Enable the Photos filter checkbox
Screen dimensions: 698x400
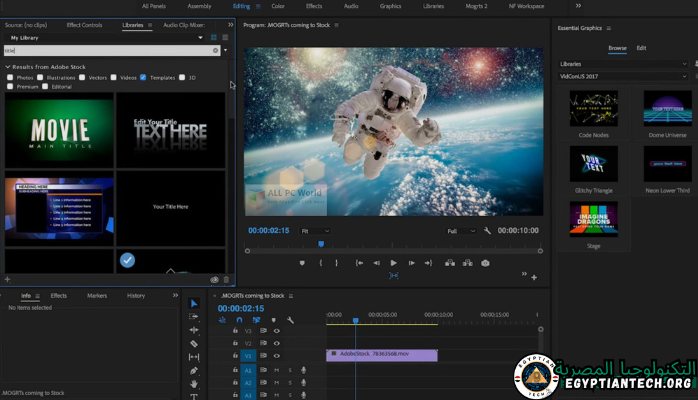click(10, 77)
